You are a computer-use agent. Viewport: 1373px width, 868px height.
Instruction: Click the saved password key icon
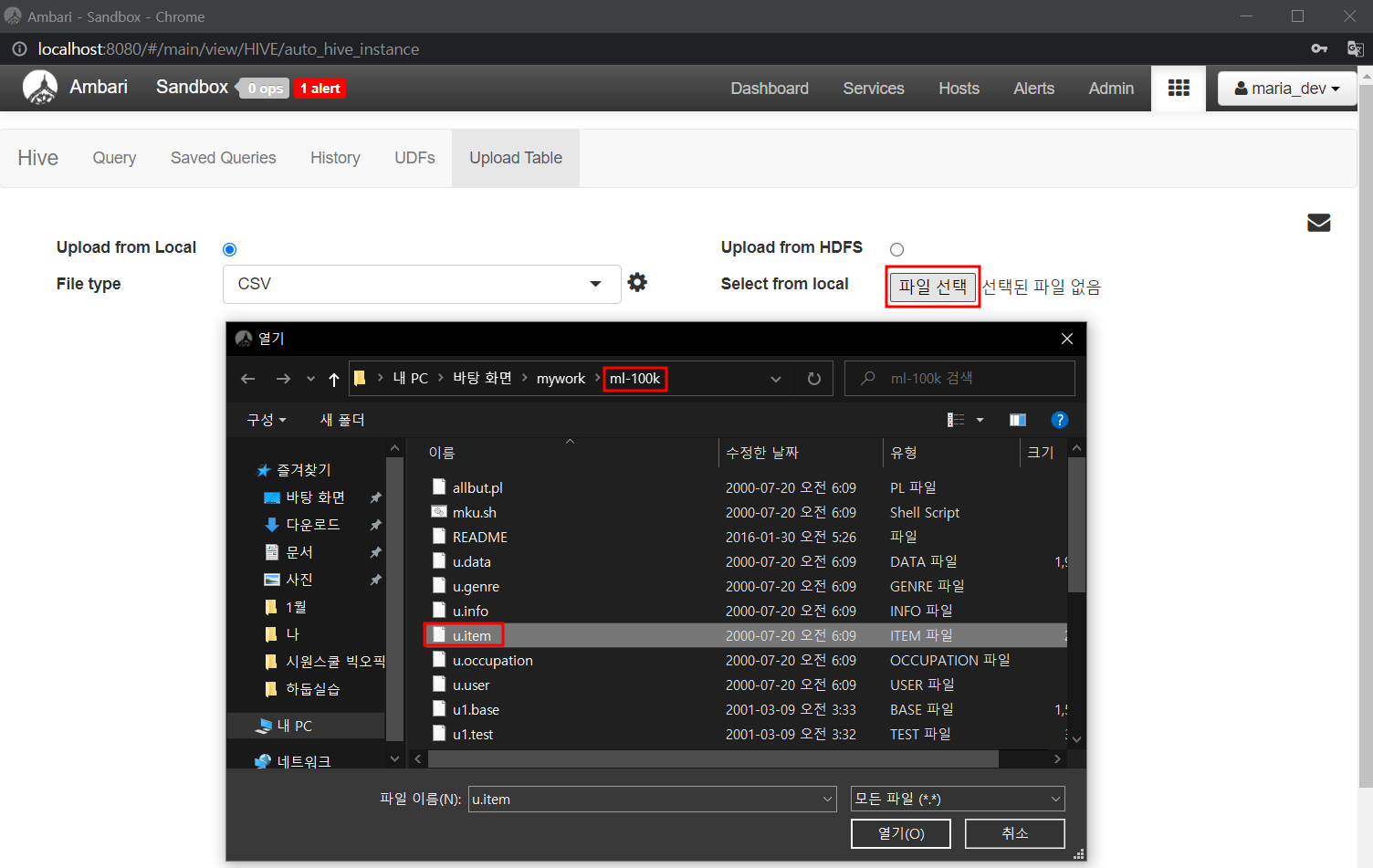pos(1318,48)
